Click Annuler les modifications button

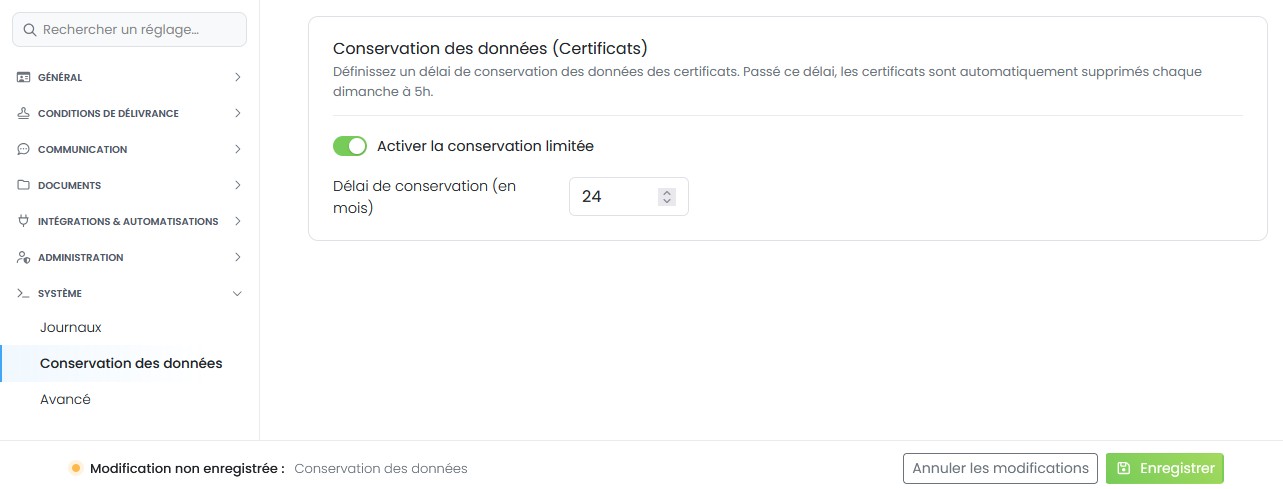1000,468
